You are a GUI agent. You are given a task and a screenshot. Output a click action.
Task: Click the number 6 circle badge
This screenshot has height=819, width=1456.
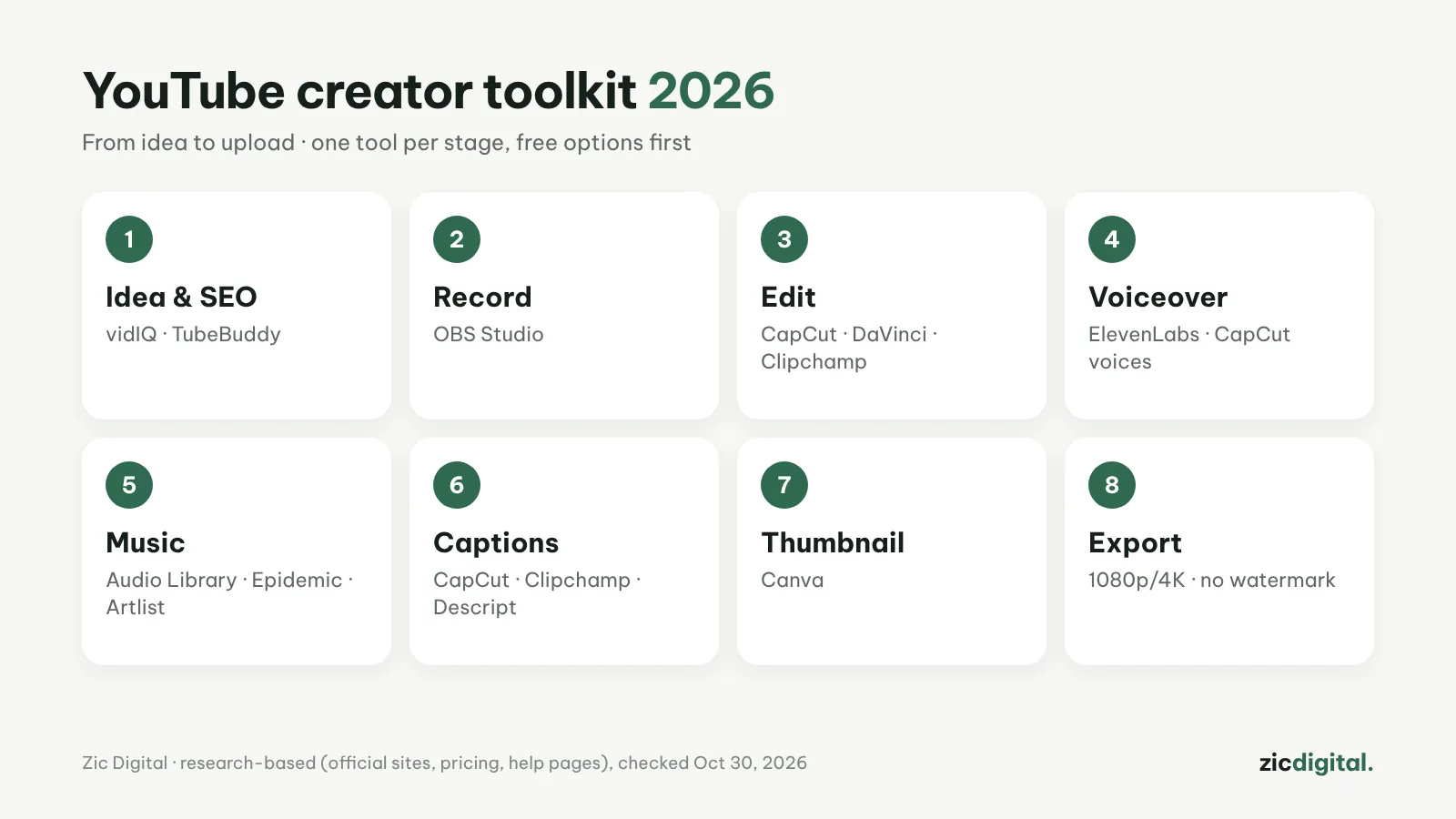457,485
